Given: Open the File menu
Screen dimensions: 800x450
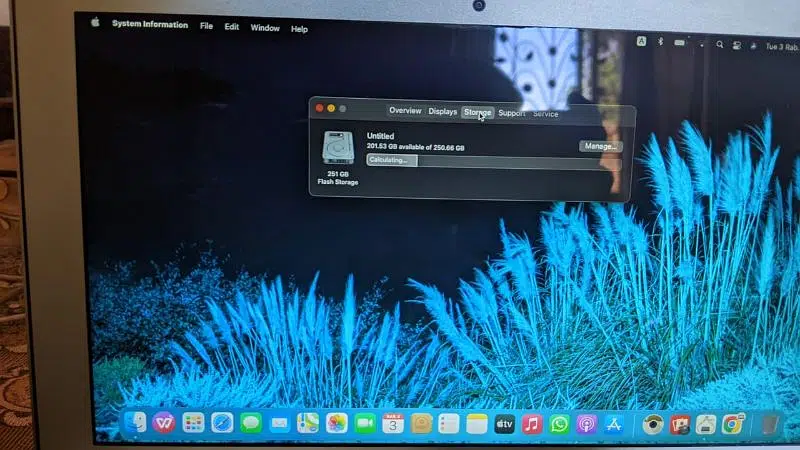Looking at the screenshot, I should (206, 26).
